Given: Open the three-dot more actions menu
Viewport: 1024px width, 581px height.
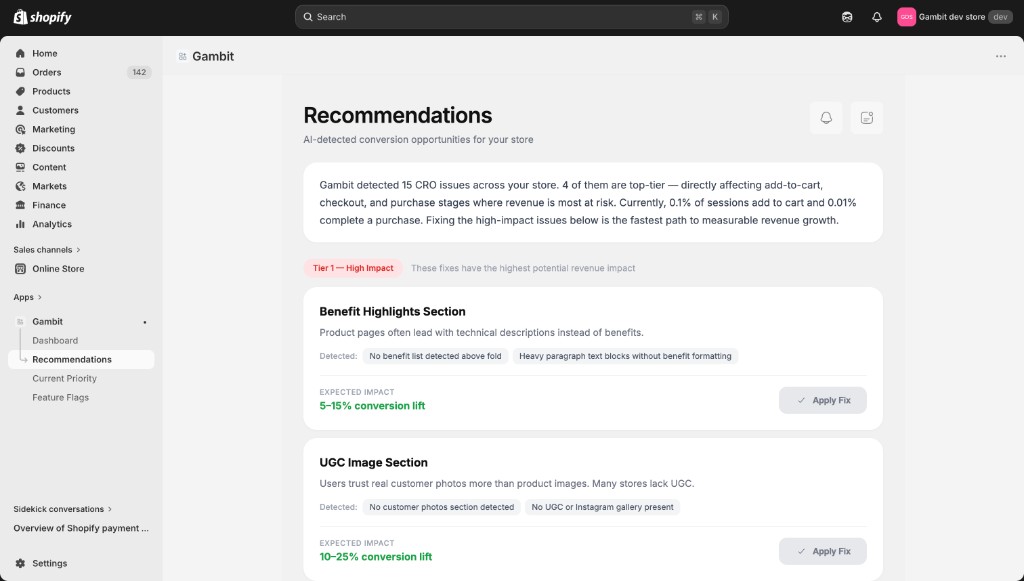Looking at the screenshot, I should (x=1000, y=56).
